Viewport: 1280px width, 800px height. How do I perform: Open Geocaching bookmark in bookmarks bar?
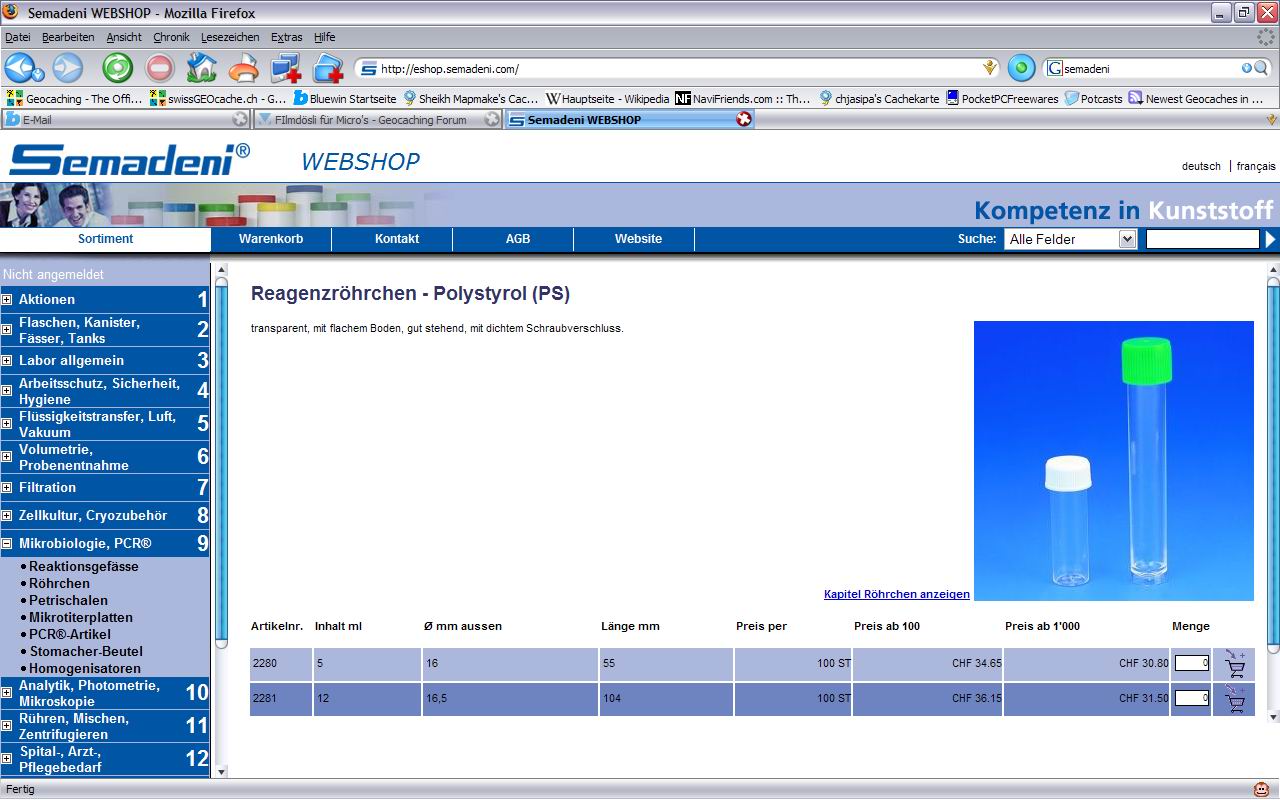(x=75, y=99)
